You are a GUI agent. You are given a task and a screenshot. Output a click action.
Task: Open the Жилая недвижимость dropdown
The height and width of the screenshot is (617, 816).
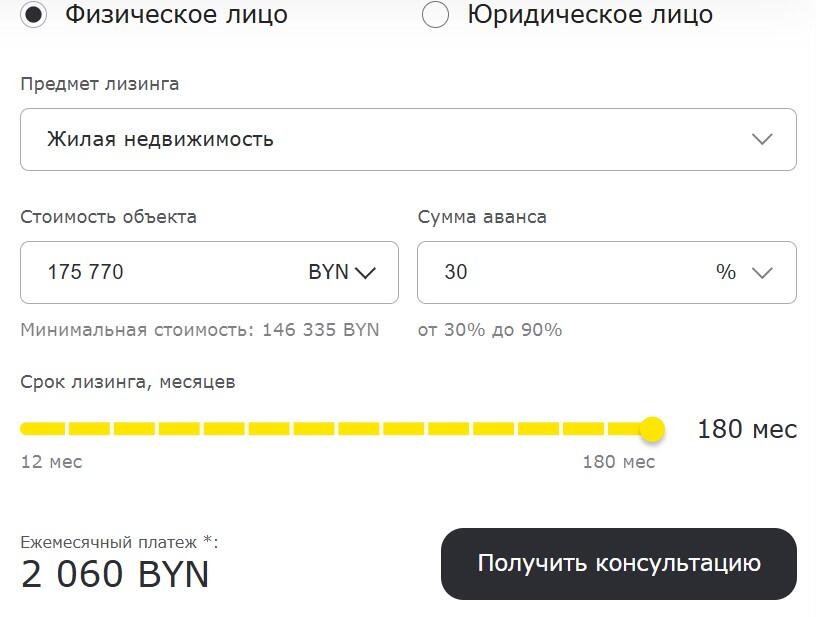point(408,139)
